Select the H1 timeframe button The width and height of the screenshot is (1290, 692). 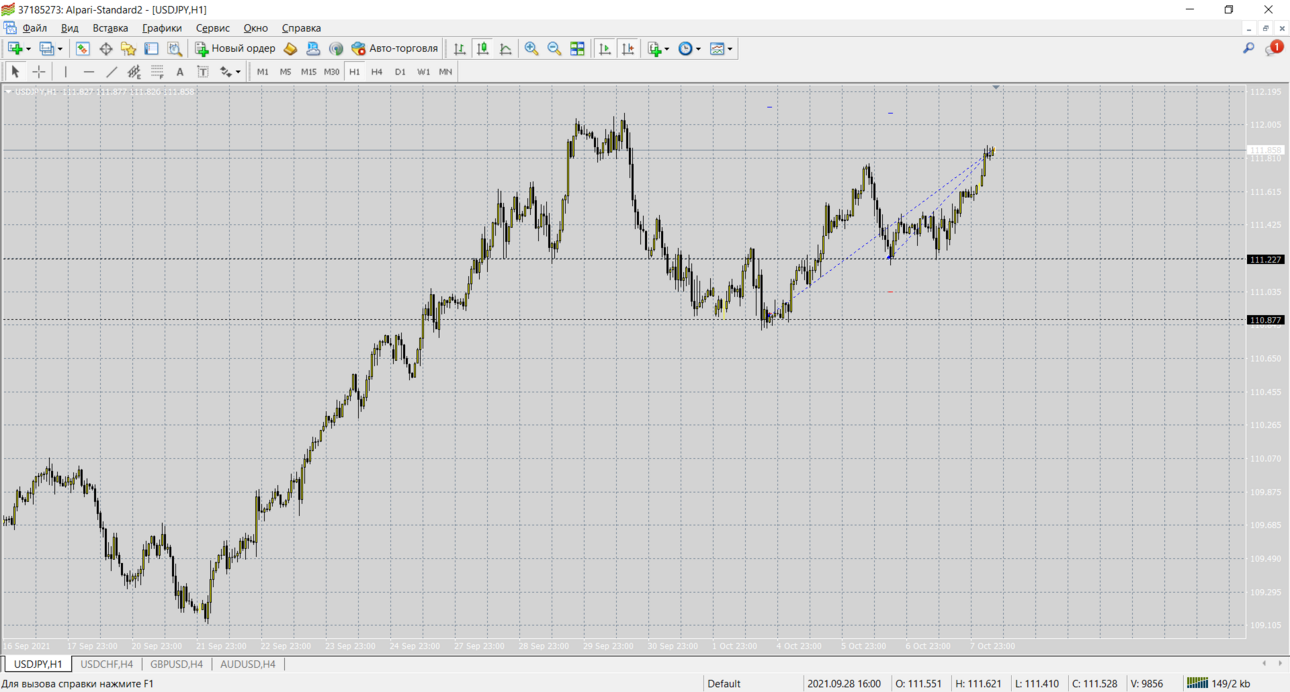[354, 72]
